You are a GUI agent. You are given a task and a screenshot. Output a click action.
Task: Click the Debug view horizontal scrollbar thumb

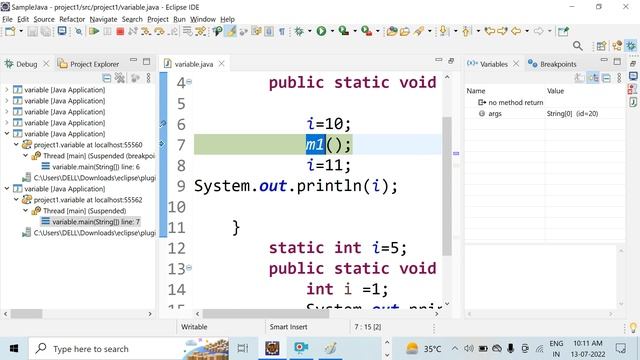(x=27, y=314)
